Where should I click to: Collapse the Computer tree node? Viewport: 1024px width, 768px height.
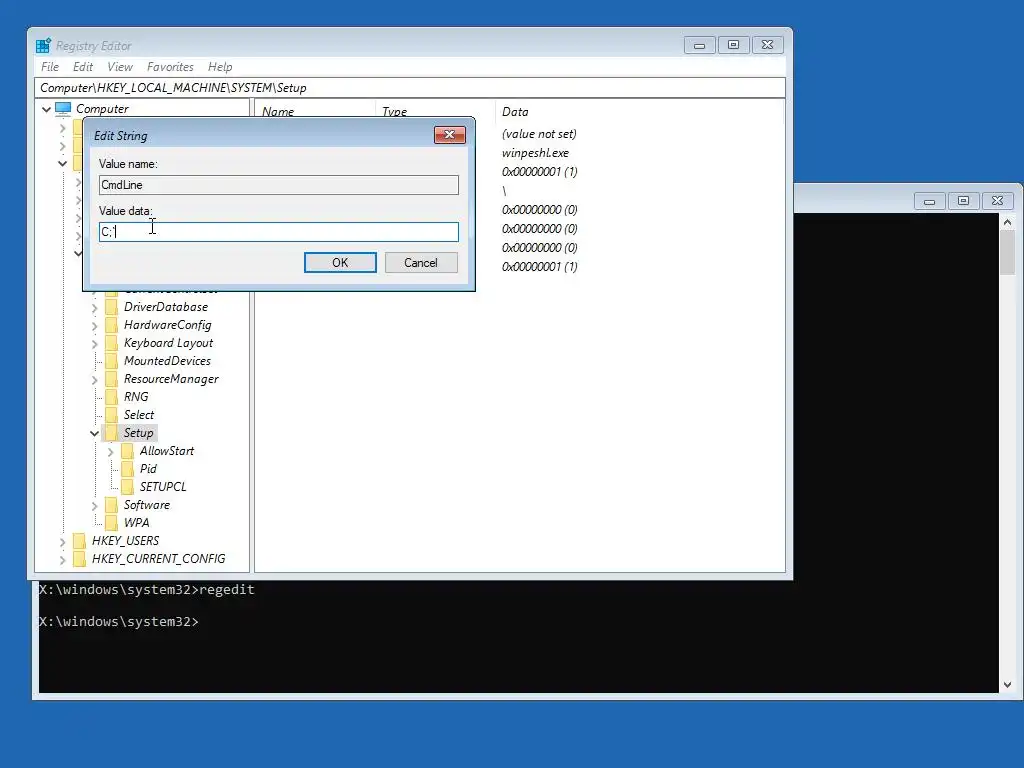46,109
